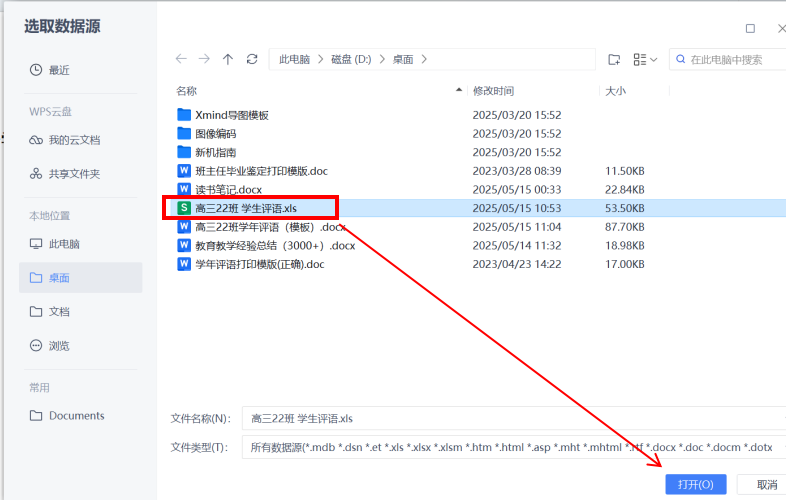Click the 打开(O) button
Viewport: 788px width, 500px height.
tap(695, 484)
